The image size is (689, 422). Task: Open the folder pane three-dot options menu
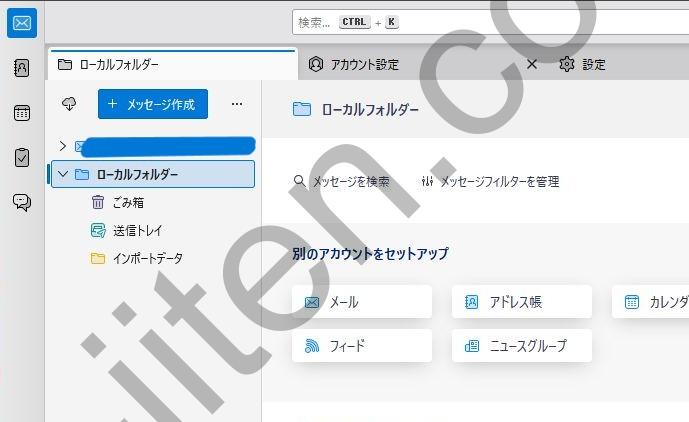pyautogui.click(x=237, y=104)
